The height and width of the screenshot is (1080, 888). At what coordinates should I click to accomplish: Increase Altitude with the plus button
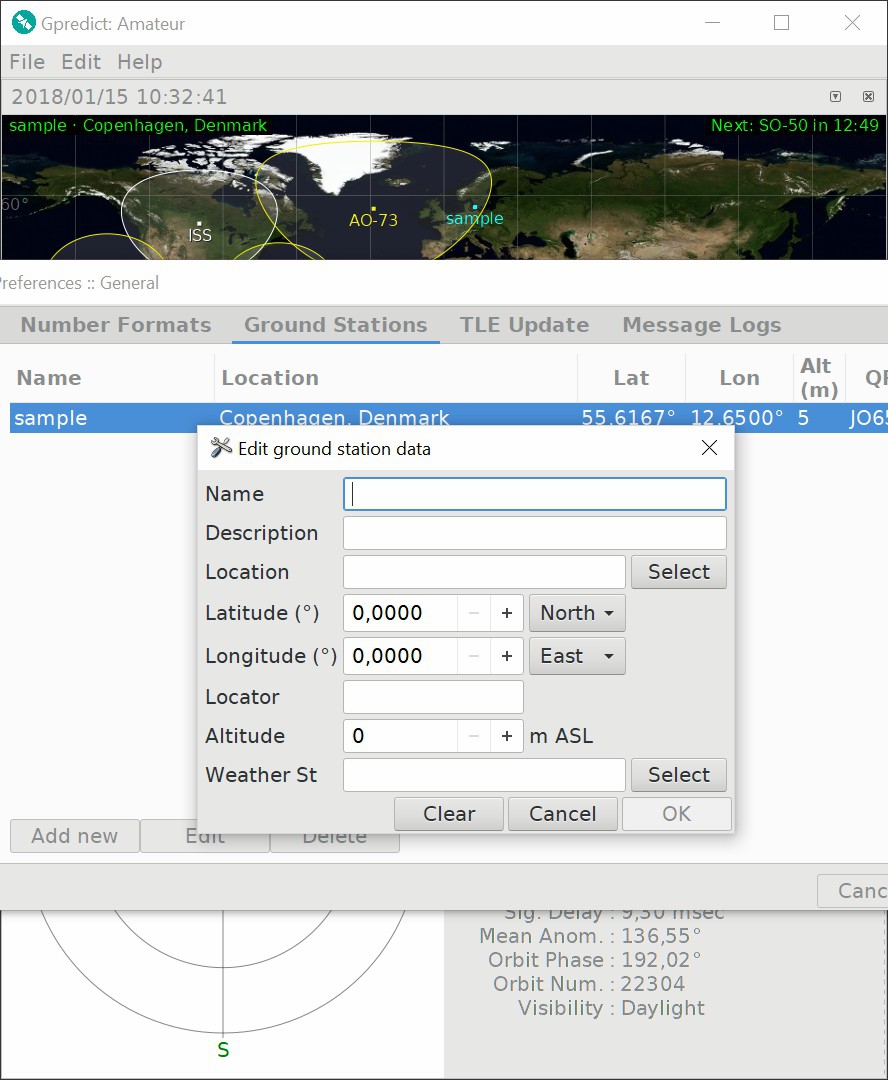pyautogui.click(x=507, y=736)
